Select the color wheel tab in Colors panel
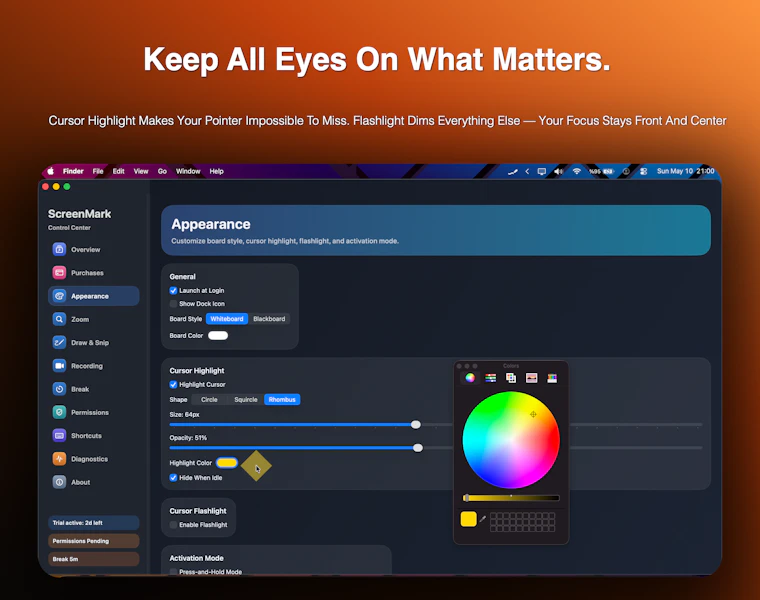760x600 pixels. pyautogui.click(x=470, y=378)
